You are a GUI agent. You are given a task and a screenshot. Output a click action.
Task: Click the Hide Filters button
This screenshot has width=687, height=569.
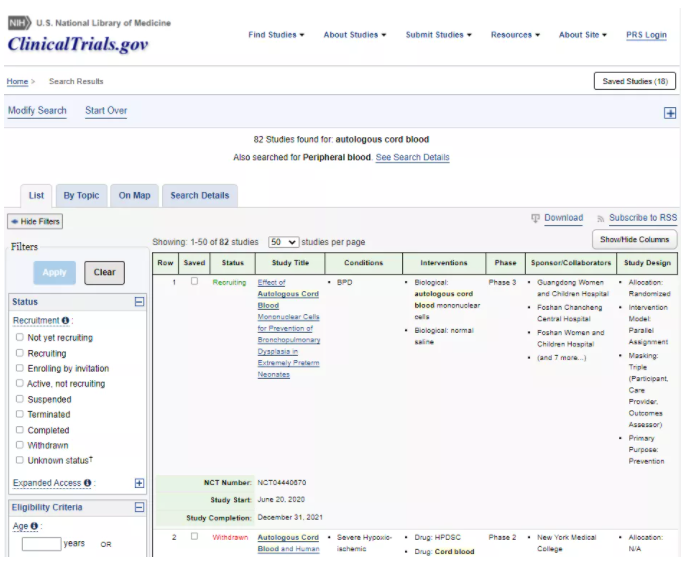[35, 222]
